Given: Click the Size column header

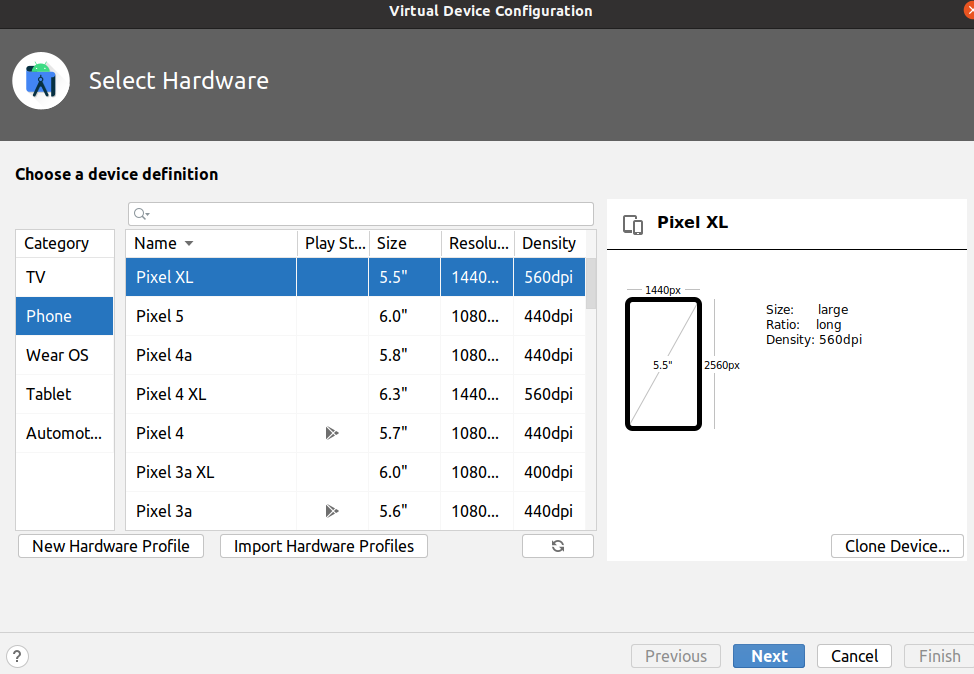Looking at the screenshot, I should pos(405,244).
